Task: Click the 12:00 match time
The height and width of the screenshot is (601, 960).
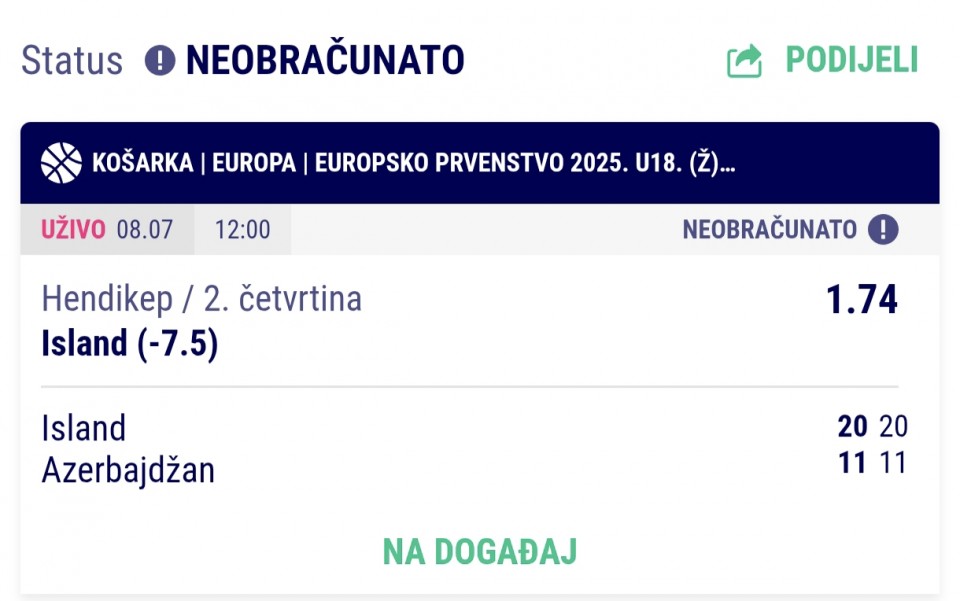Action: click(242, 230)
